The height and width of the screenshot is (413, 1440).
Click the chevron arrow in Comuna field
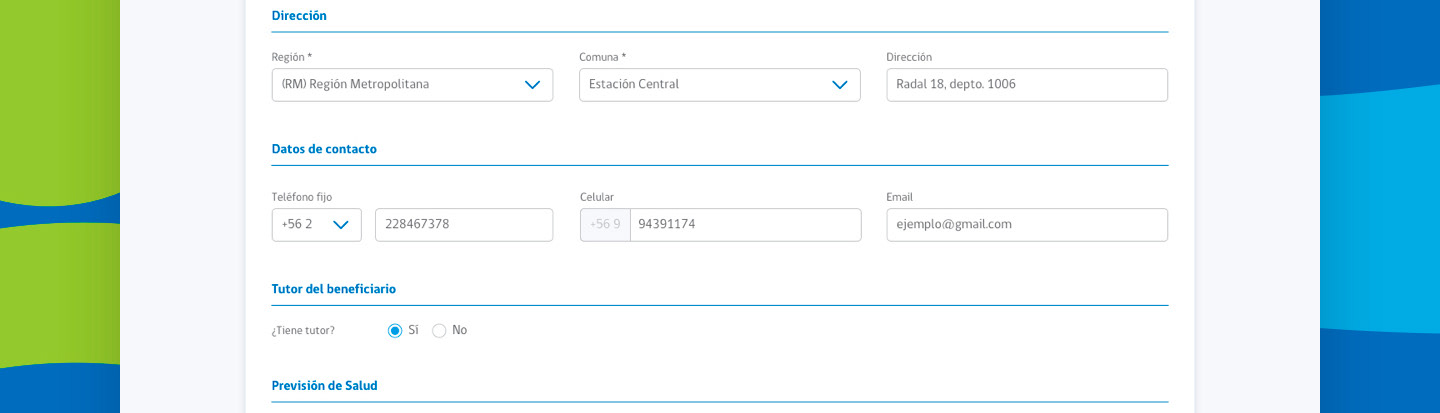840,85
